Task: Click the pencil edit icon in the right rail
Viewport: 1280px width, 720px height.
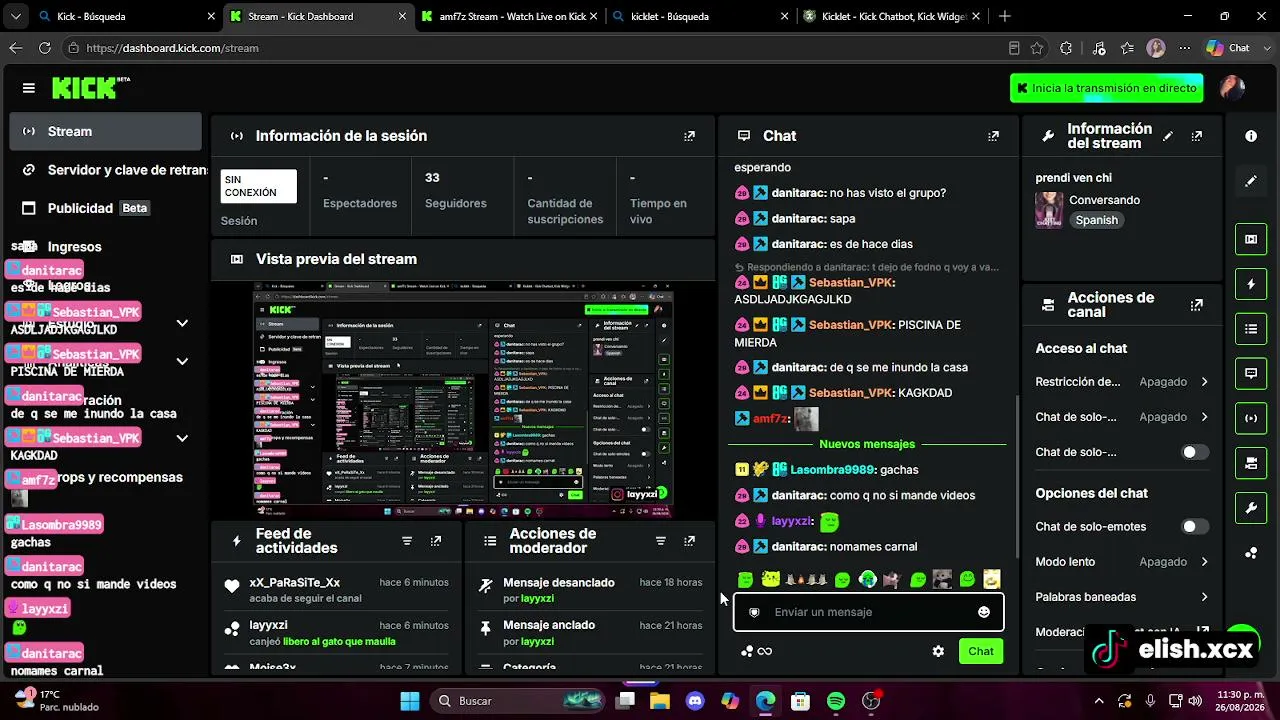Action: click(1251, 181)
